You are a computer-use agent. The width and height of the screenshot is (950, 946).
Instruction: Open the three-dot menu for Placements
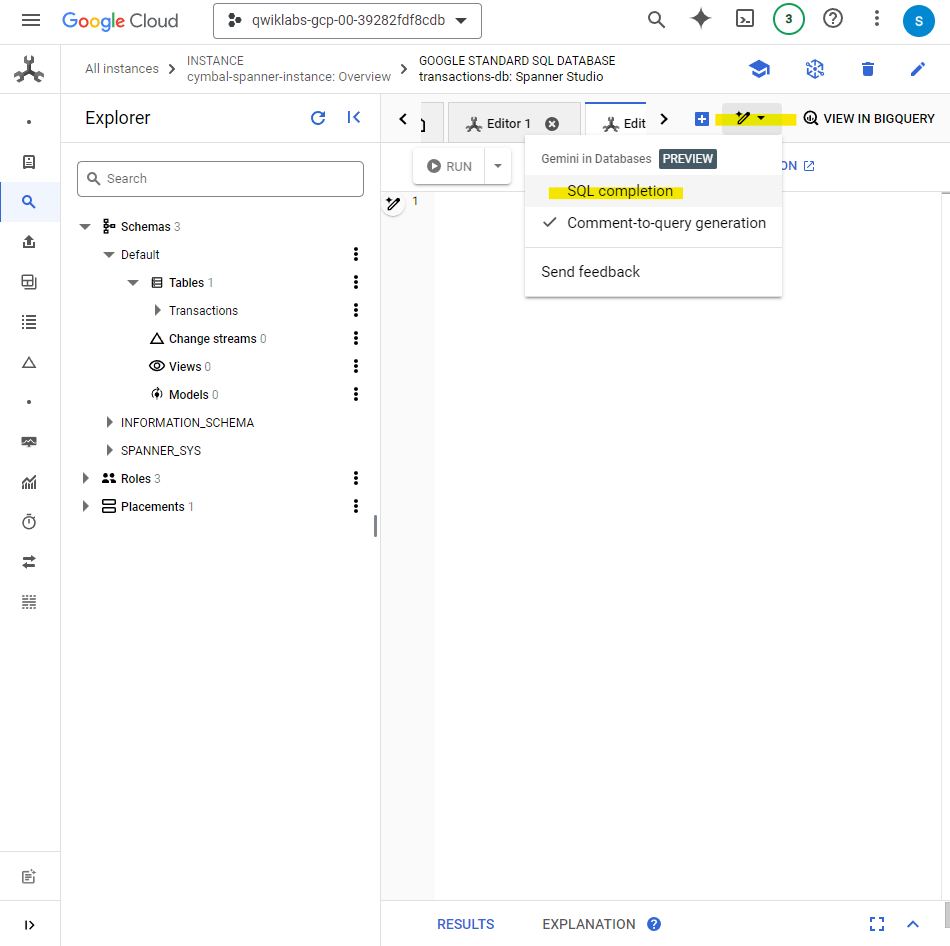tap(356, 506)
